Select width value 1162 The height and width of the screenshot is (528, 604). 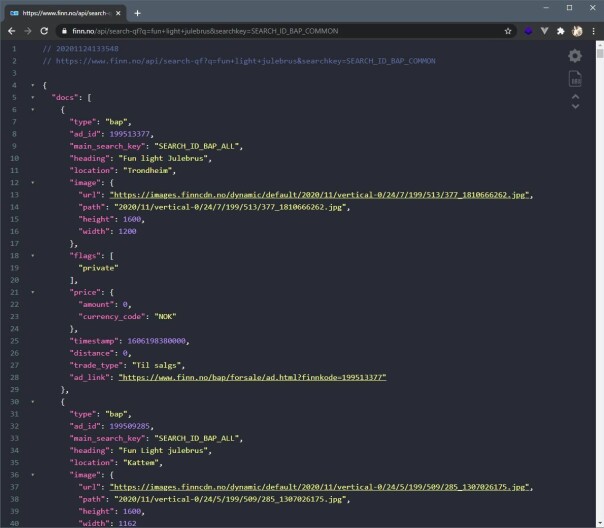tap(127, 523)
